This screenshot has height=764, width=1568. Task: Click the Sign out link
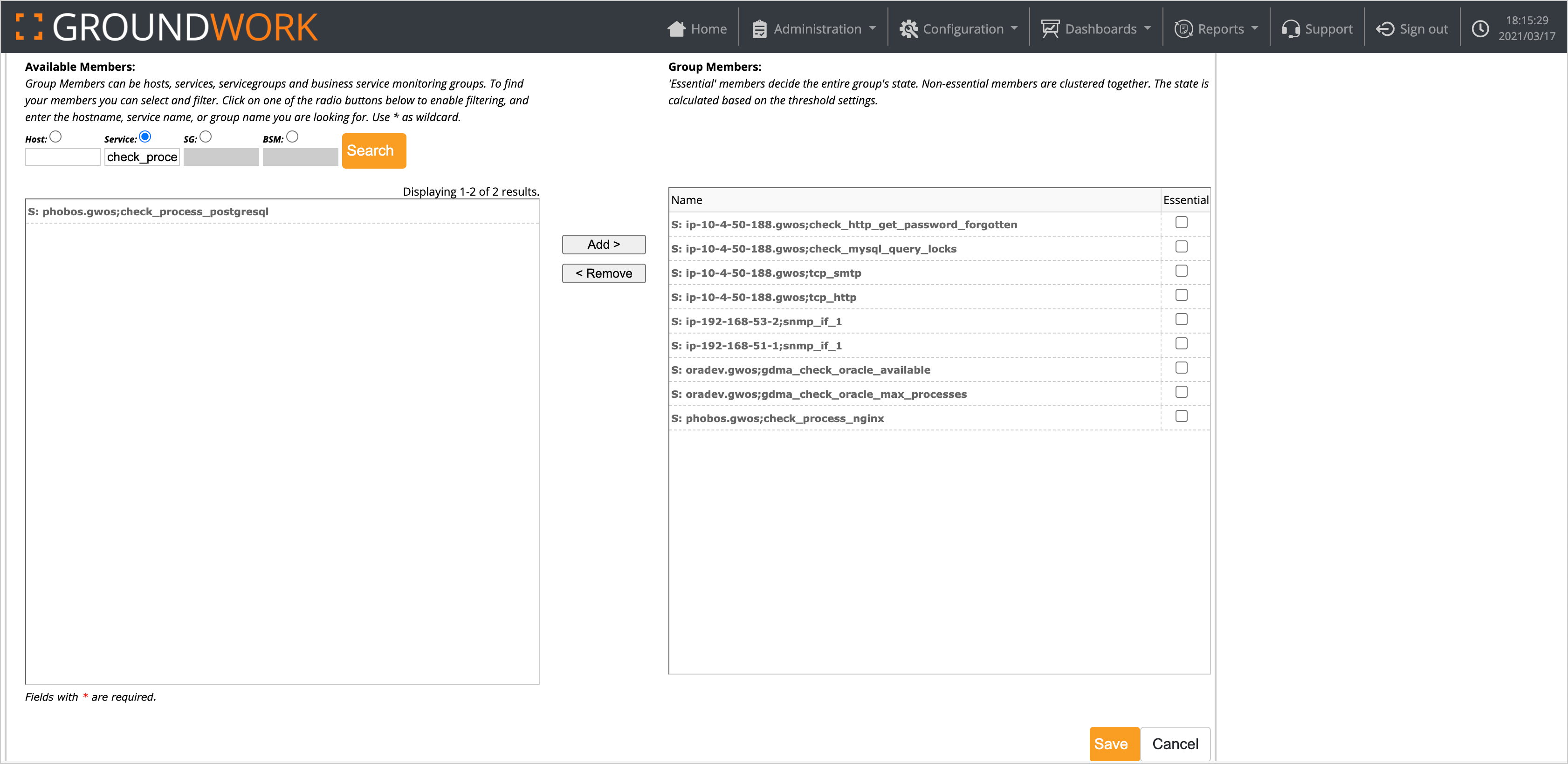pos(1412,28)
